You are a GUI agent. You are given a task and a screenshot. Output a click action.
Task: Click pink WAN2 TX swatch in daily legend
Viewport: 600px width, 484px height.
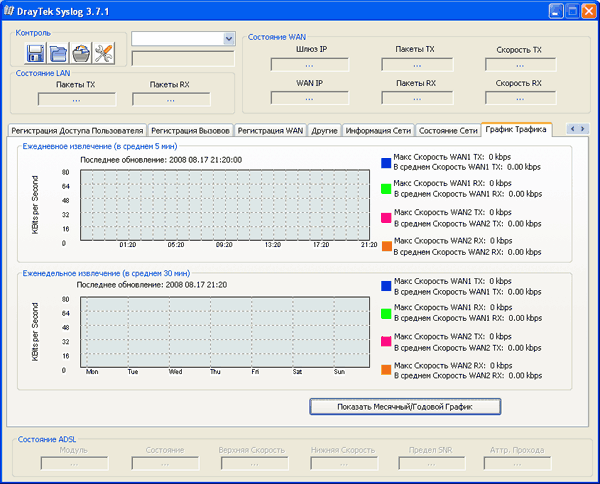386,218
